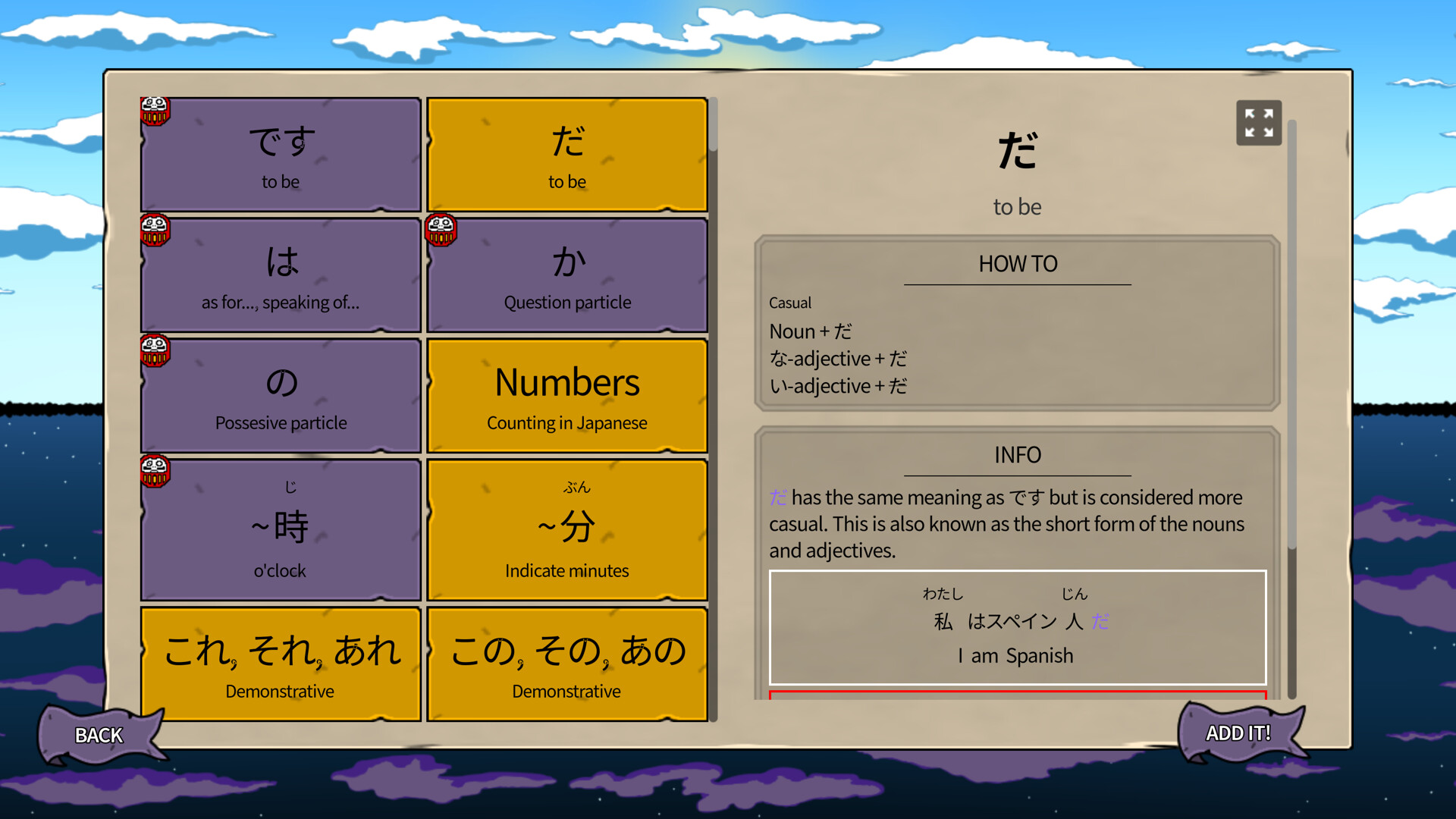The image size is (1456, 819).
Task: Click the daruma badge on the か card
Action: coord(441,230)
